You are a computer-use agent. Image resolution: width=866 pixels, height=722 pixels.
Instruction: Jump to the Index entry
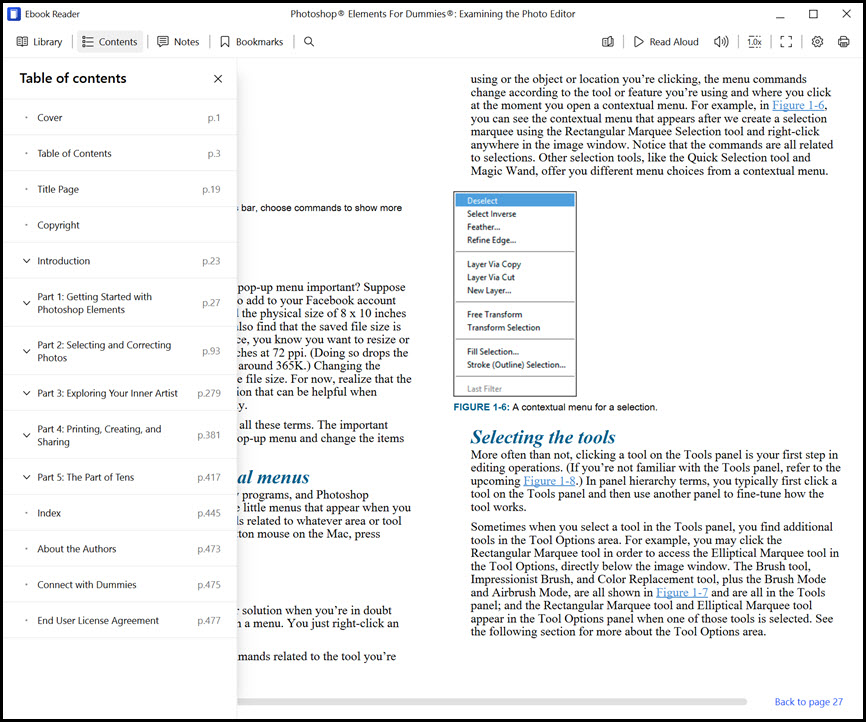[120, 513]
